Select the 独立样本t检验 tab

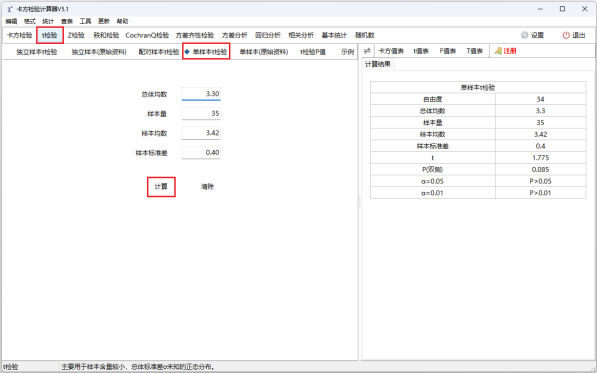coord(37,52)
